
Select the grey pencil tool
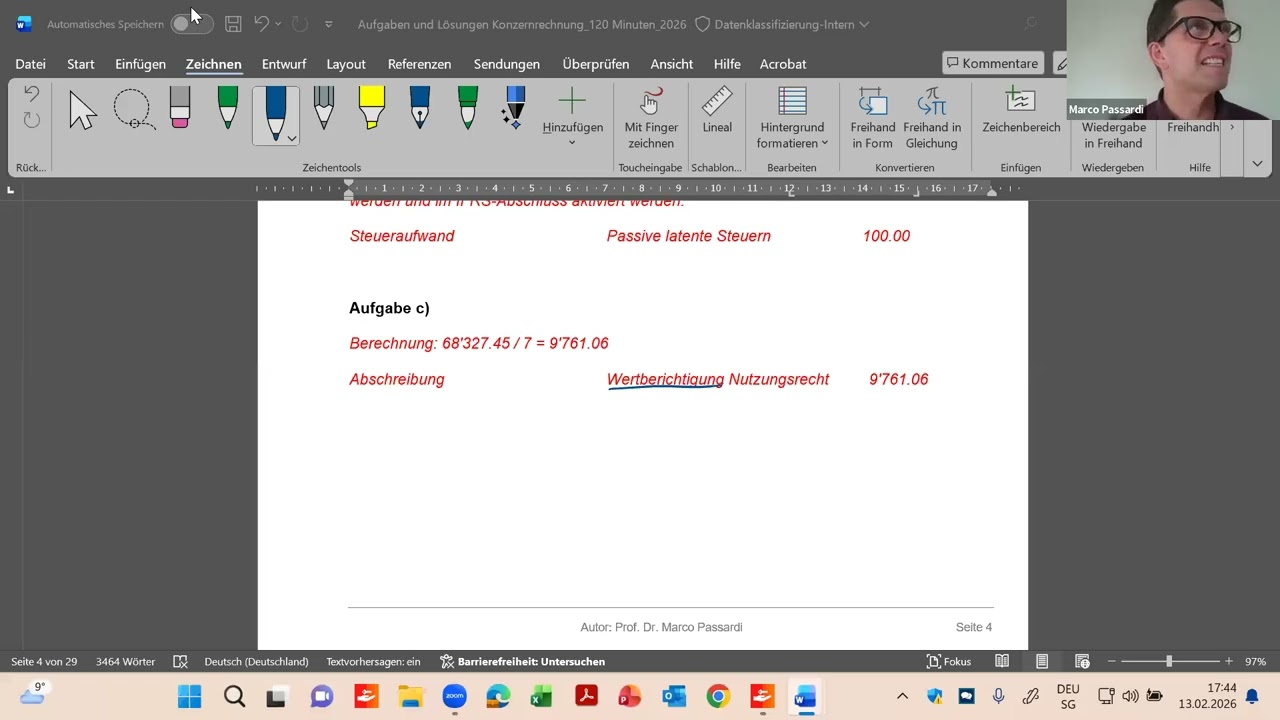(x=323, y=108)
